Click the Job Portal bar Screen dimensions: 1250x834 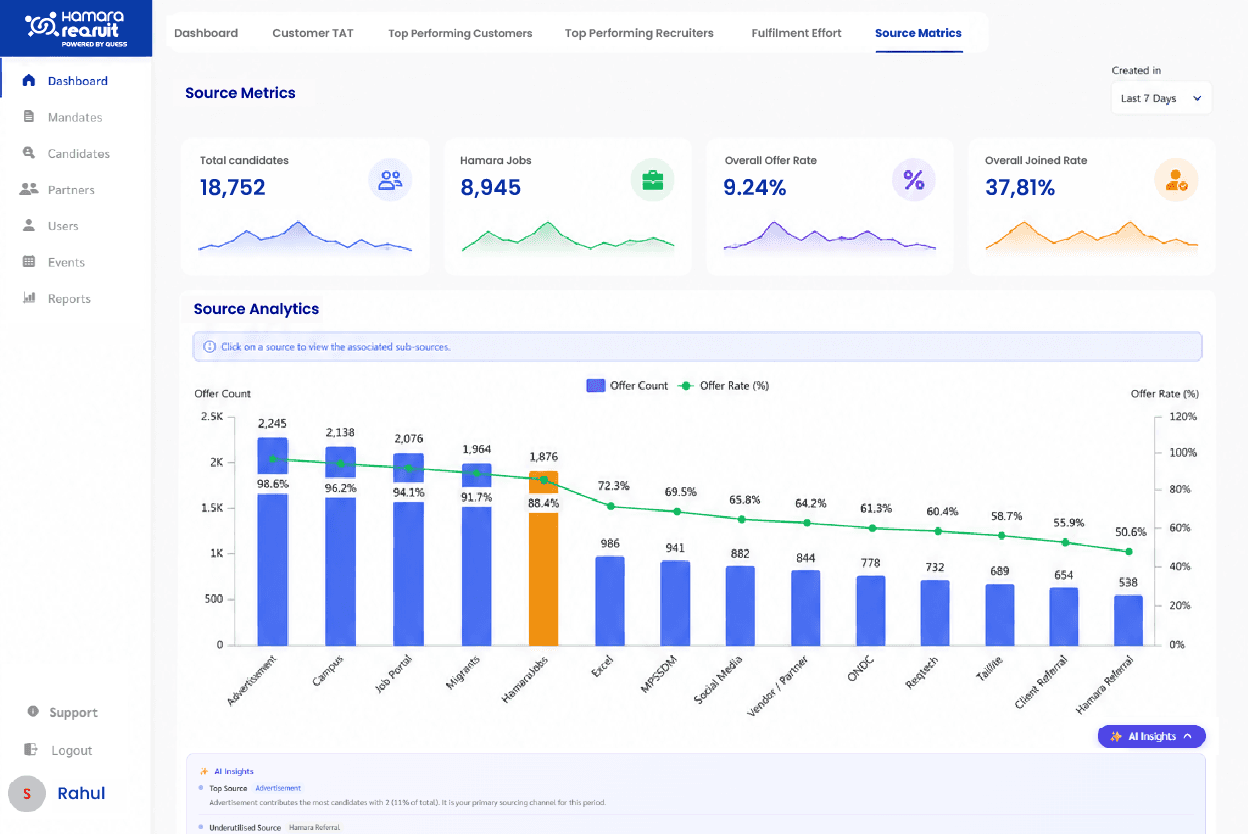[408, 549]
